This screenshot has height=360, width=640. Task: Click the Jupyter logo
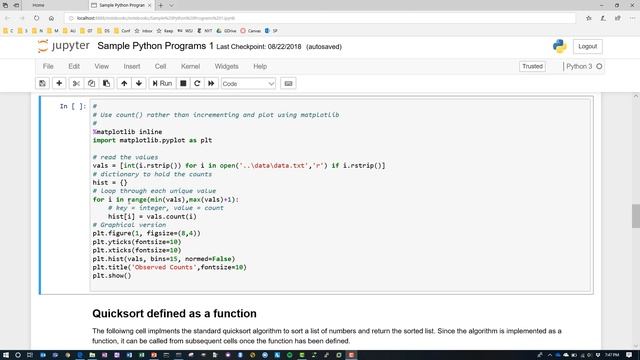64,46
